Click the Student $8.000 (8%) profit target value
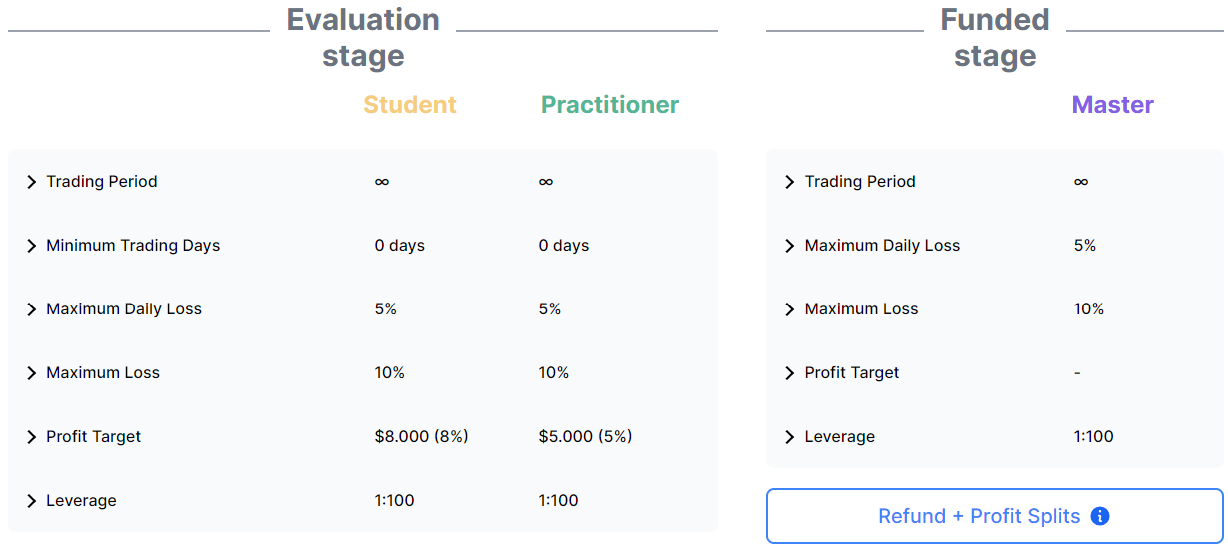 (x=421, y=437)
